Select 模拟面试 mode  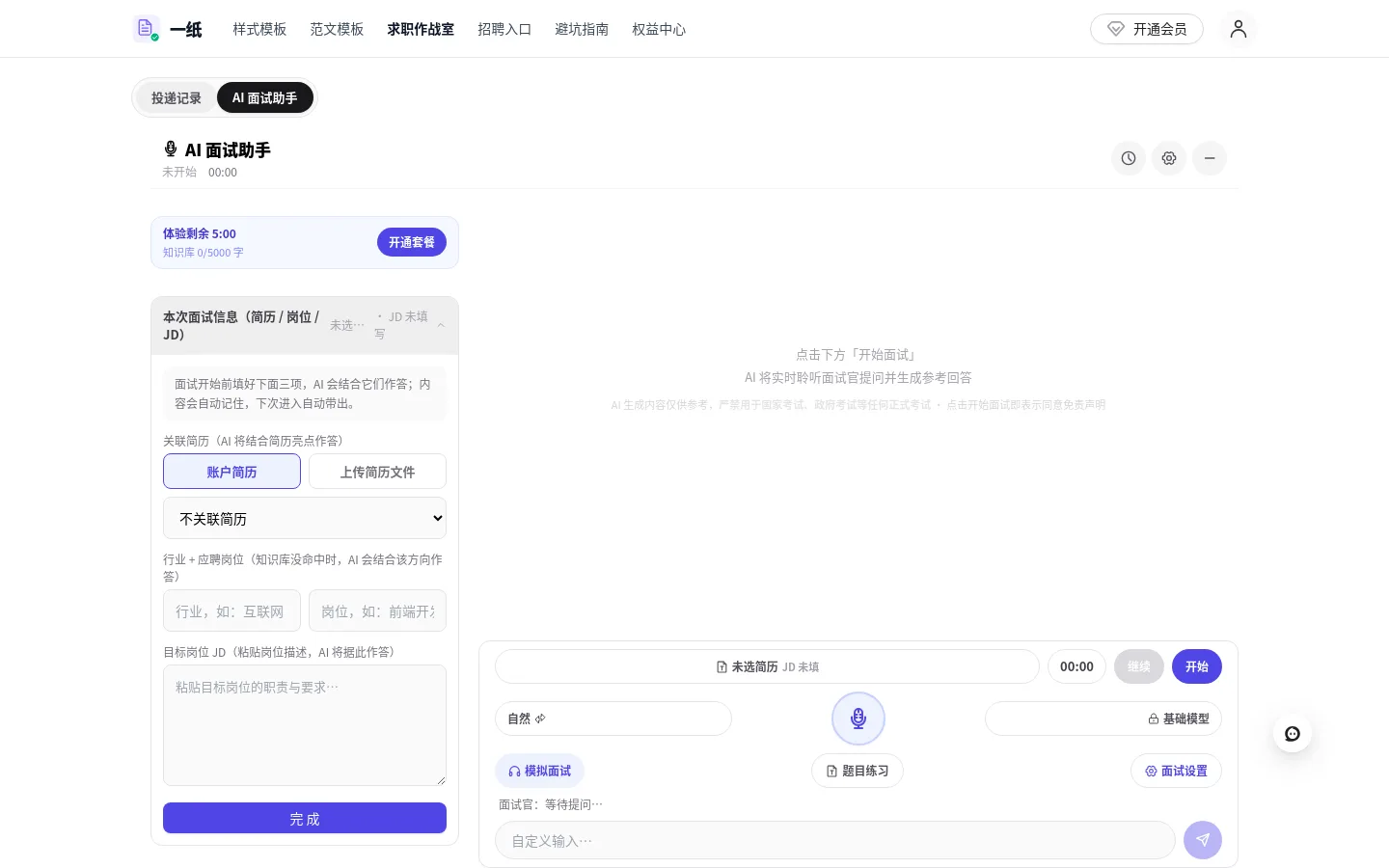click(x=540, y=771)
